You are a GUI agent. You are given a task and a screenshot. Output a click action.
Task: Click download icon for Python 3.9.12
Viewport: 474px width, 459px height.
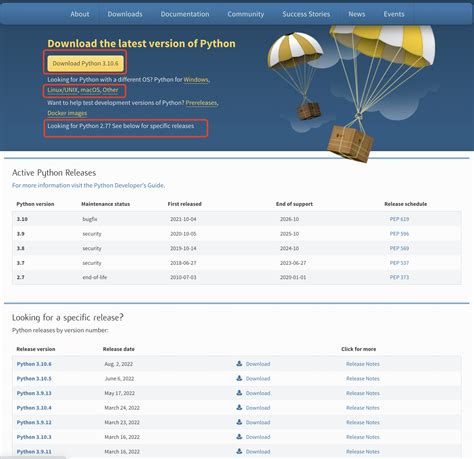pyautogui.click(x=239, y=422)
